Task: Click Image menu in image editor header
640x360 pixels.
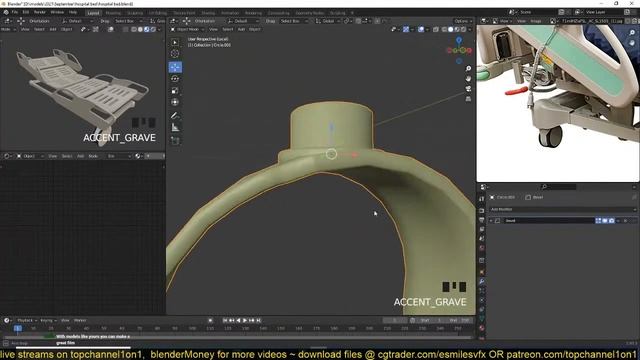Action: click(536, 21)
